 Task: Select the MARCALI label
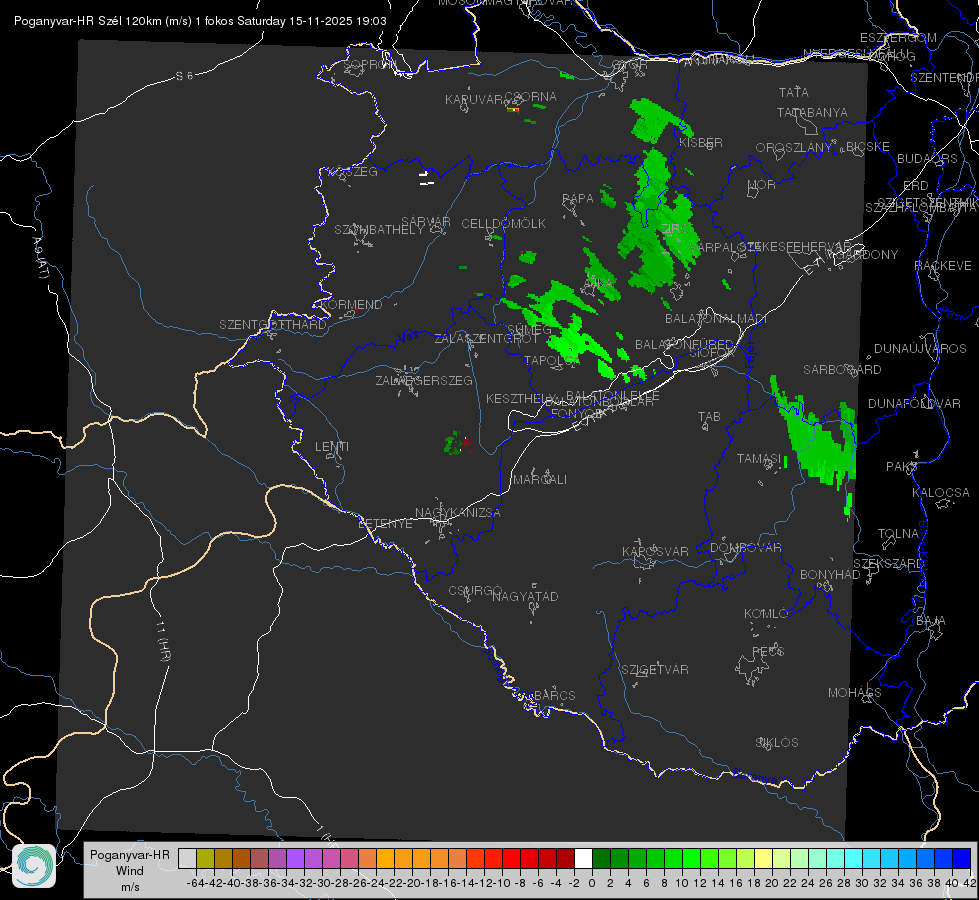[x=540, y=480]
